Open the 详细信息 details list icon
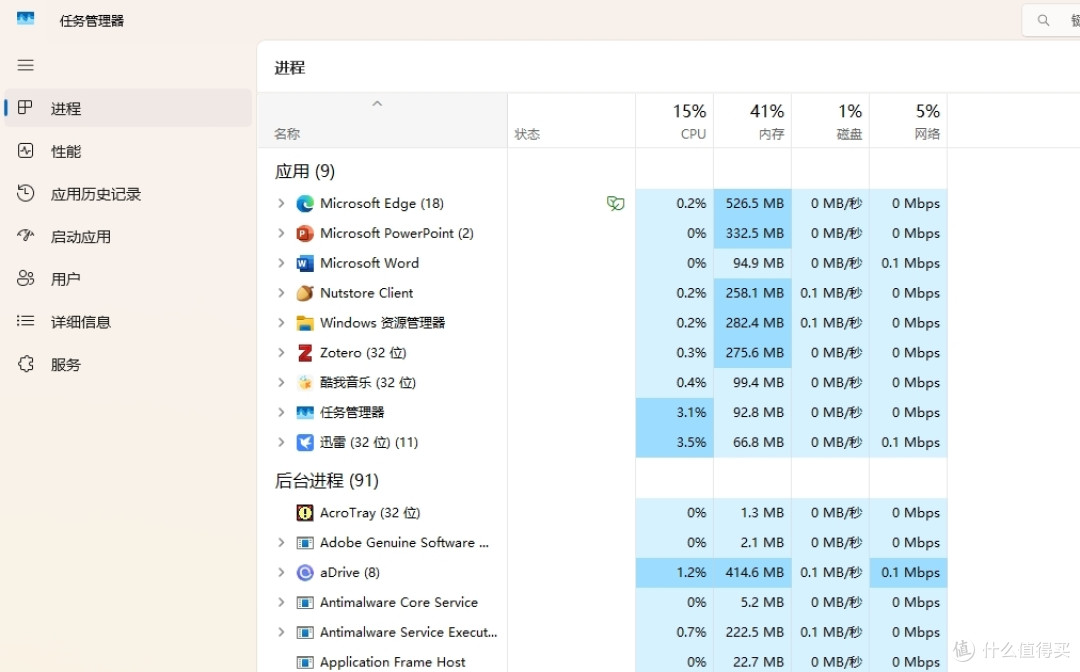The width and height of the screenshot is (1080, 672). pyautogui.click(x=25, y=321)
